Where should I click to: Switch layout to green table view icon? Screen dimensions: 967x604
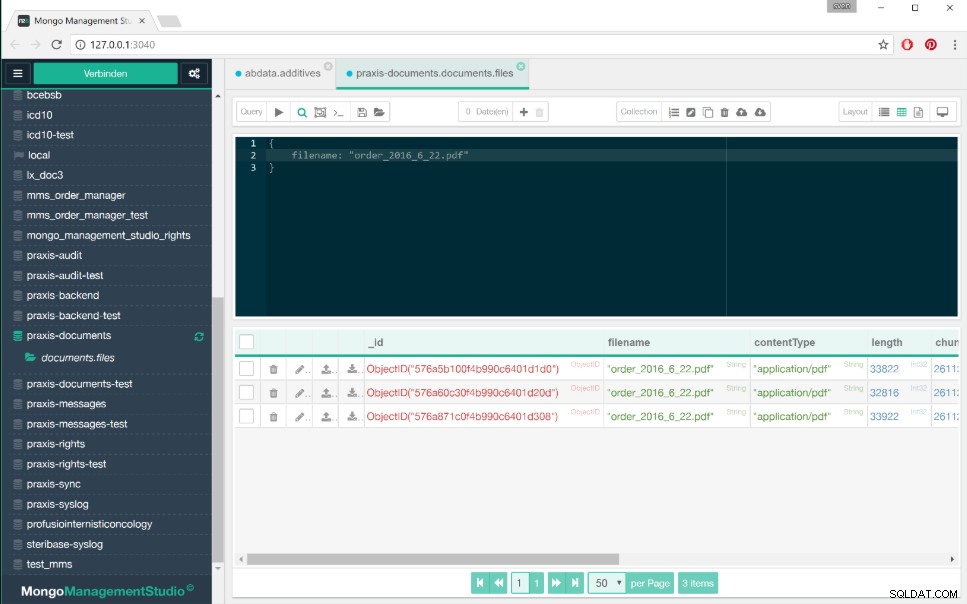point(902,112)
